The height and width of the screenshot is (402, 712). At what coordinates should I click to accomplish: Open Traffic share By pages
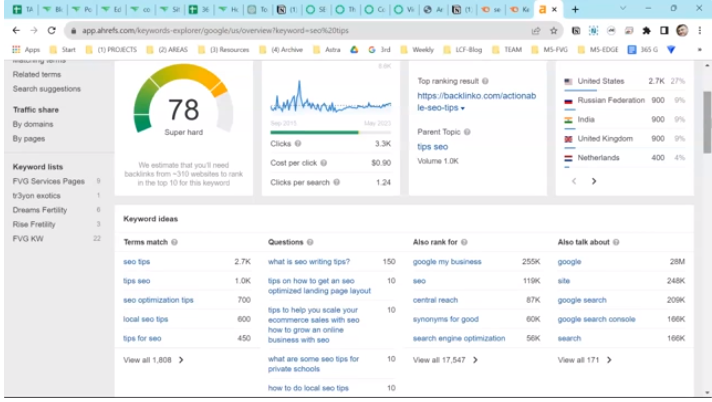(x=29, y=139)
